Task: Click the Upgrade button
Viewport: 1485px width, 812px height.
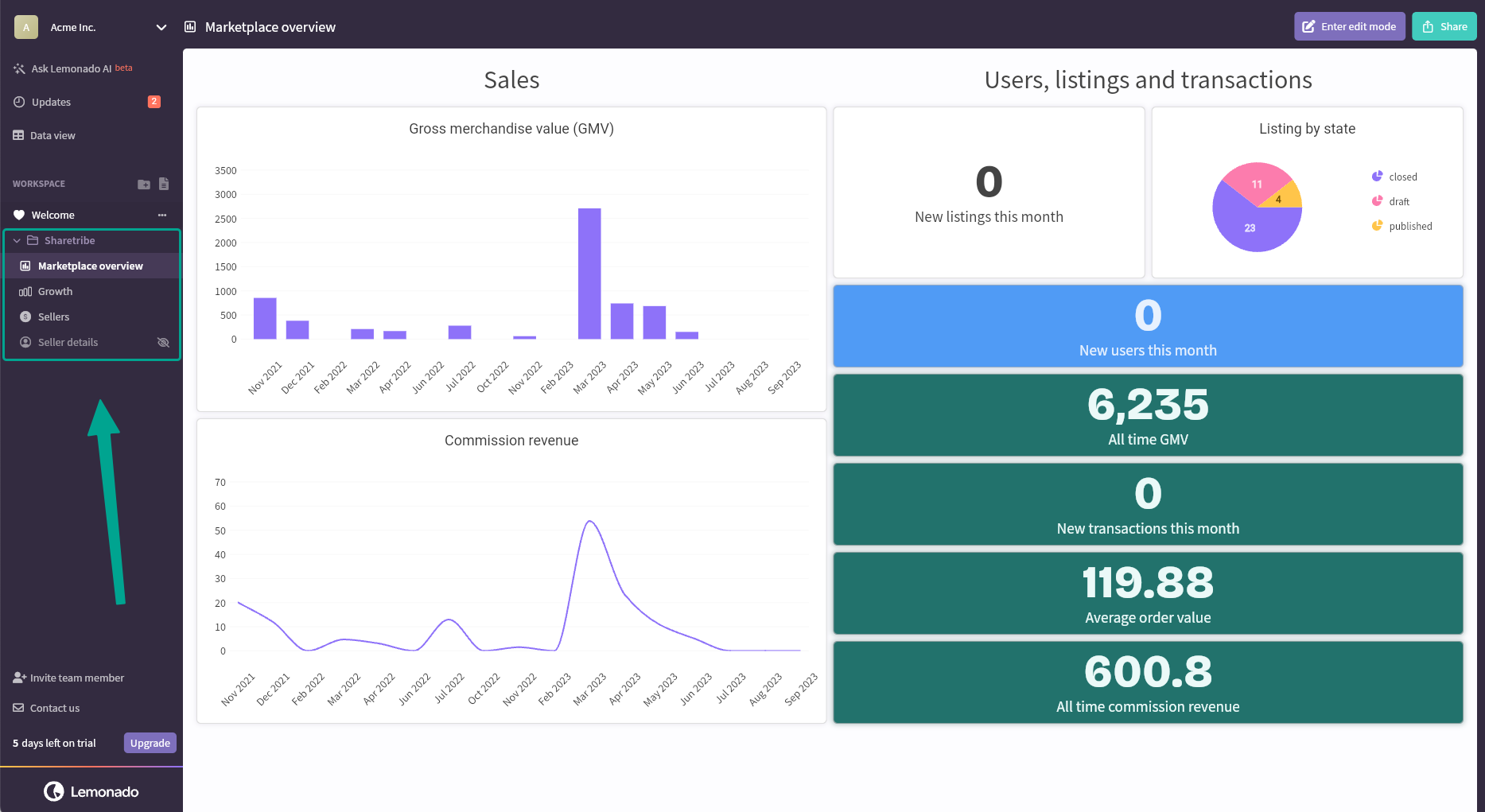Action: click(150, 743)
